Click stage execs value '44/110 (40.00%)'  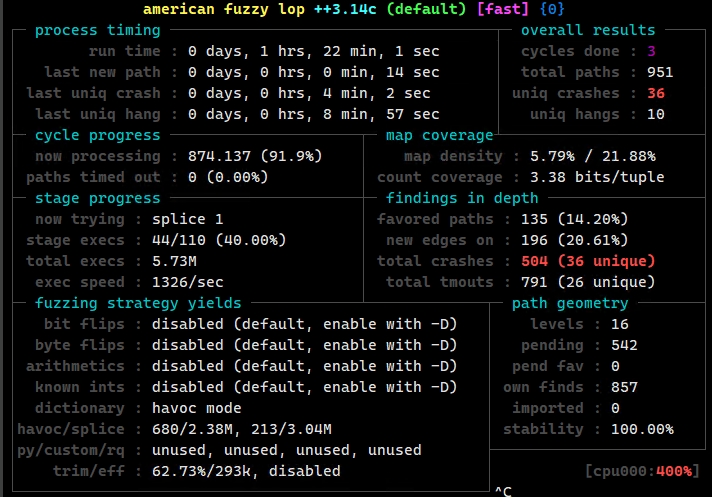pyautogui.click(x=219, y=240)
